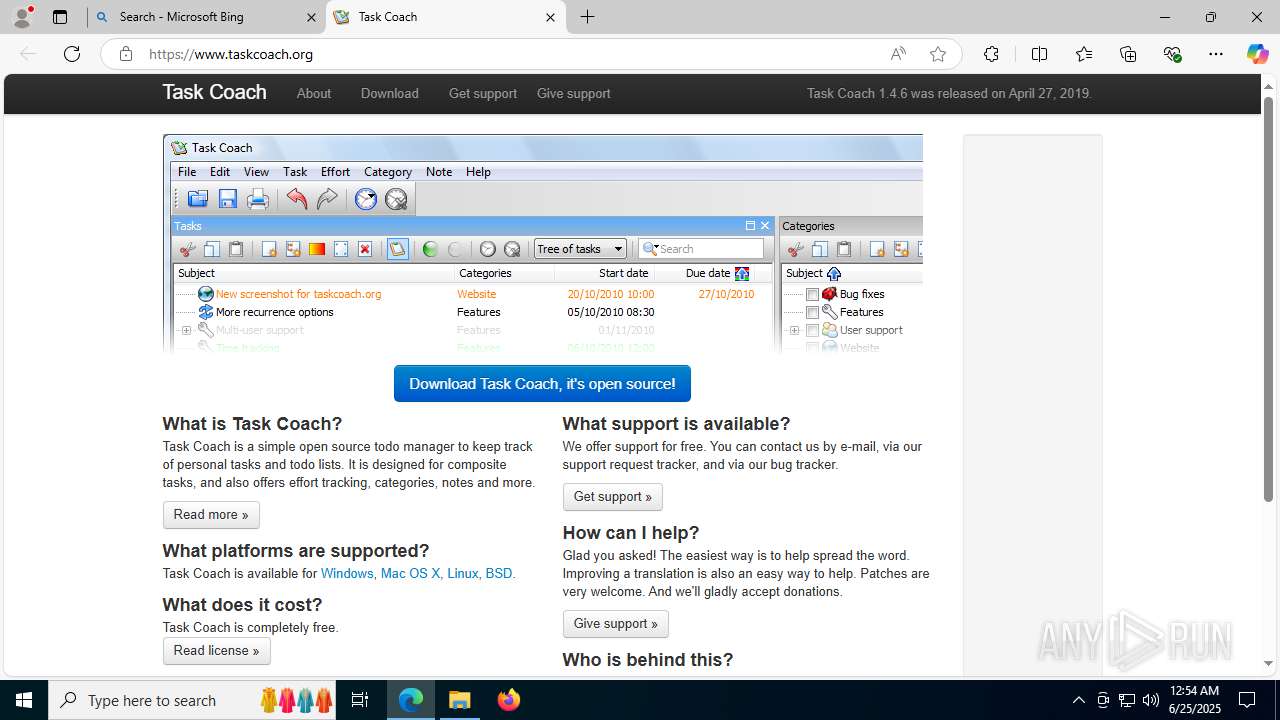Click the release notice text in header

tap(949, 93)
